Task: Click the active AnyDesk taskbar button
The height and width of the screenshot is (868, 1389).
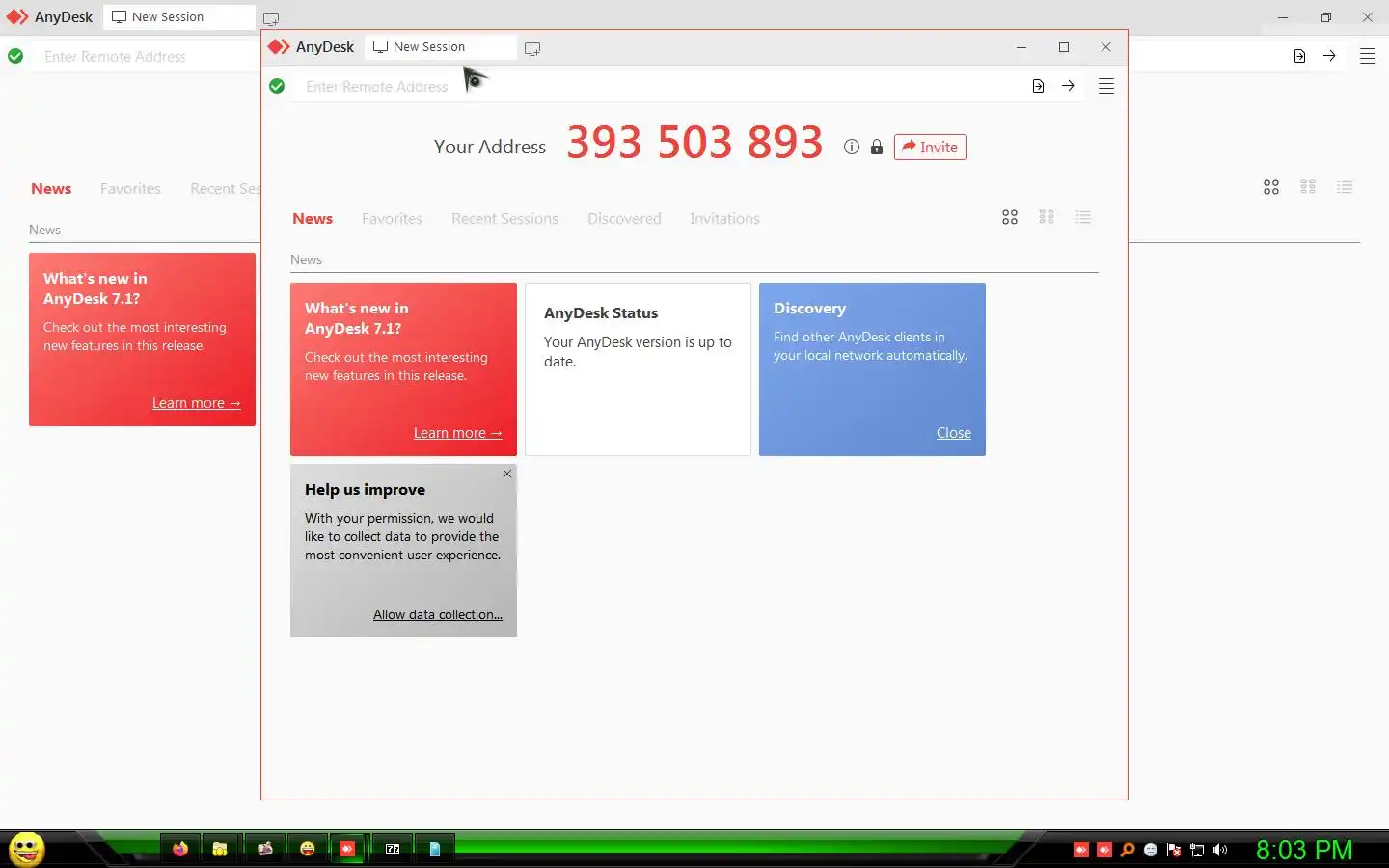Action: [x=347, y=849]
